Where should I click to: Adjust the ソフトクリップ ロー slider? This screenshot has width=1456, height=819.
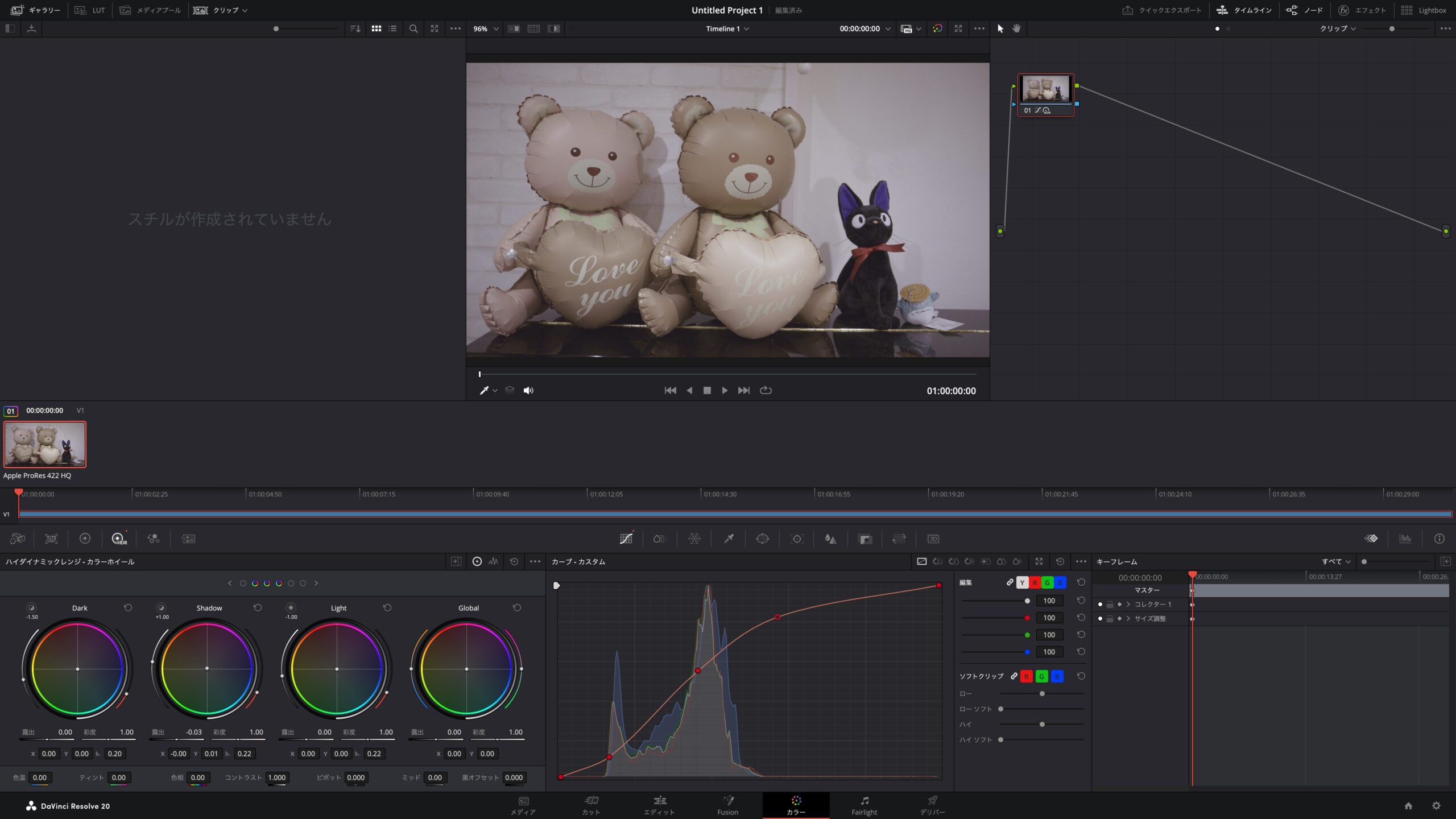pyautogui.click(x=1042, y=693)
